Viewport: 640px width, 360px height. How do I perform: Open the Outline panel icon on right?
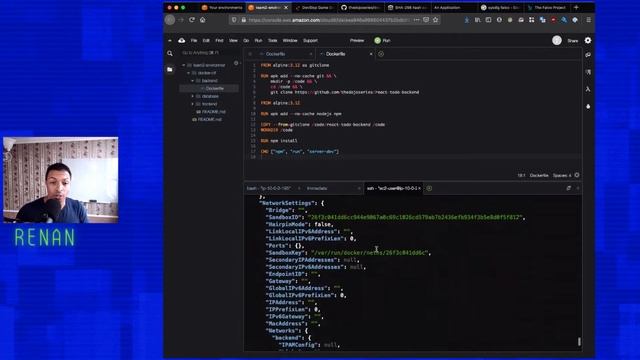pos(588,72)
